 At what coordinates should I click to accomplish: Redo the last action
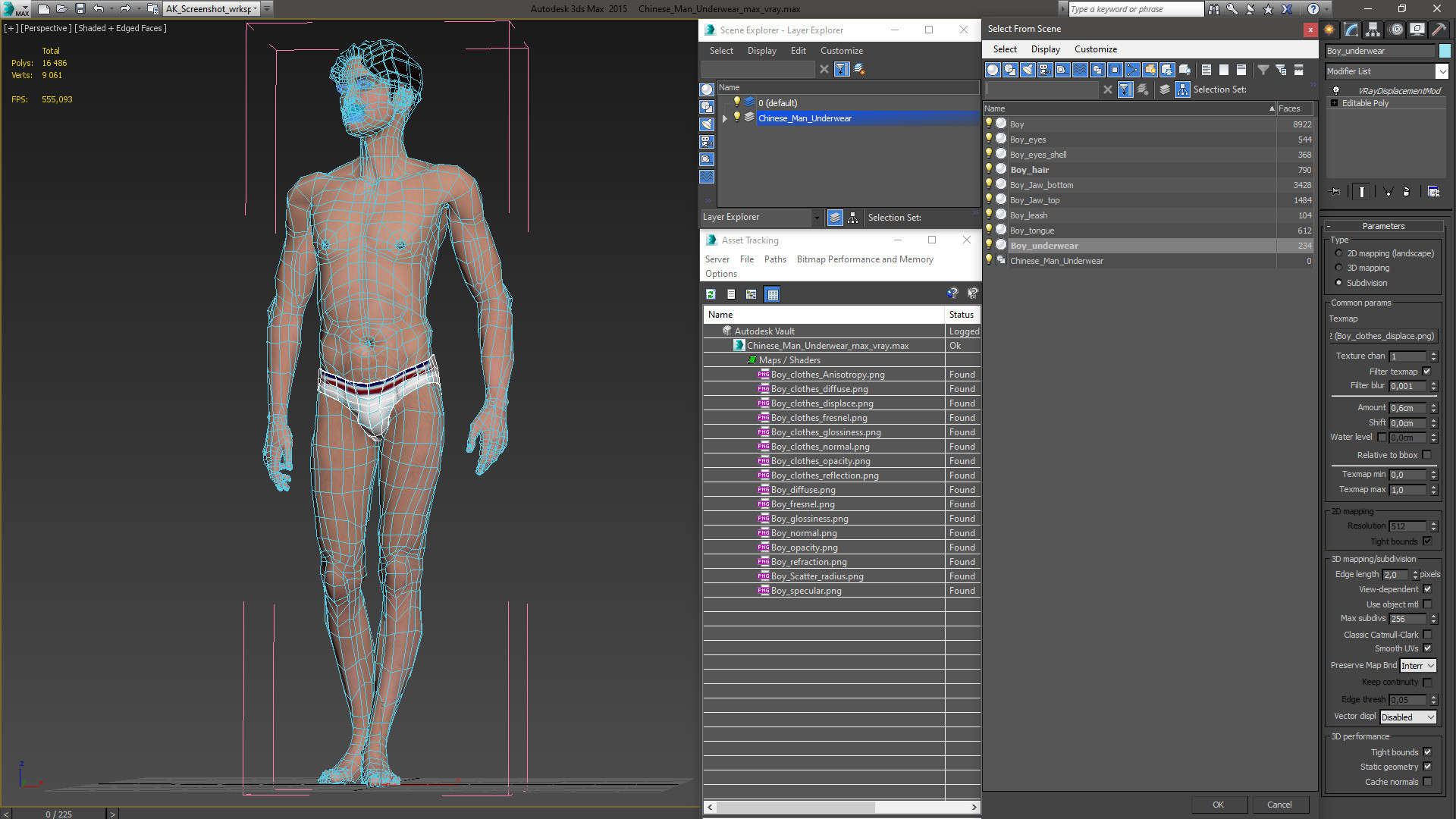(x=125, y=9)
